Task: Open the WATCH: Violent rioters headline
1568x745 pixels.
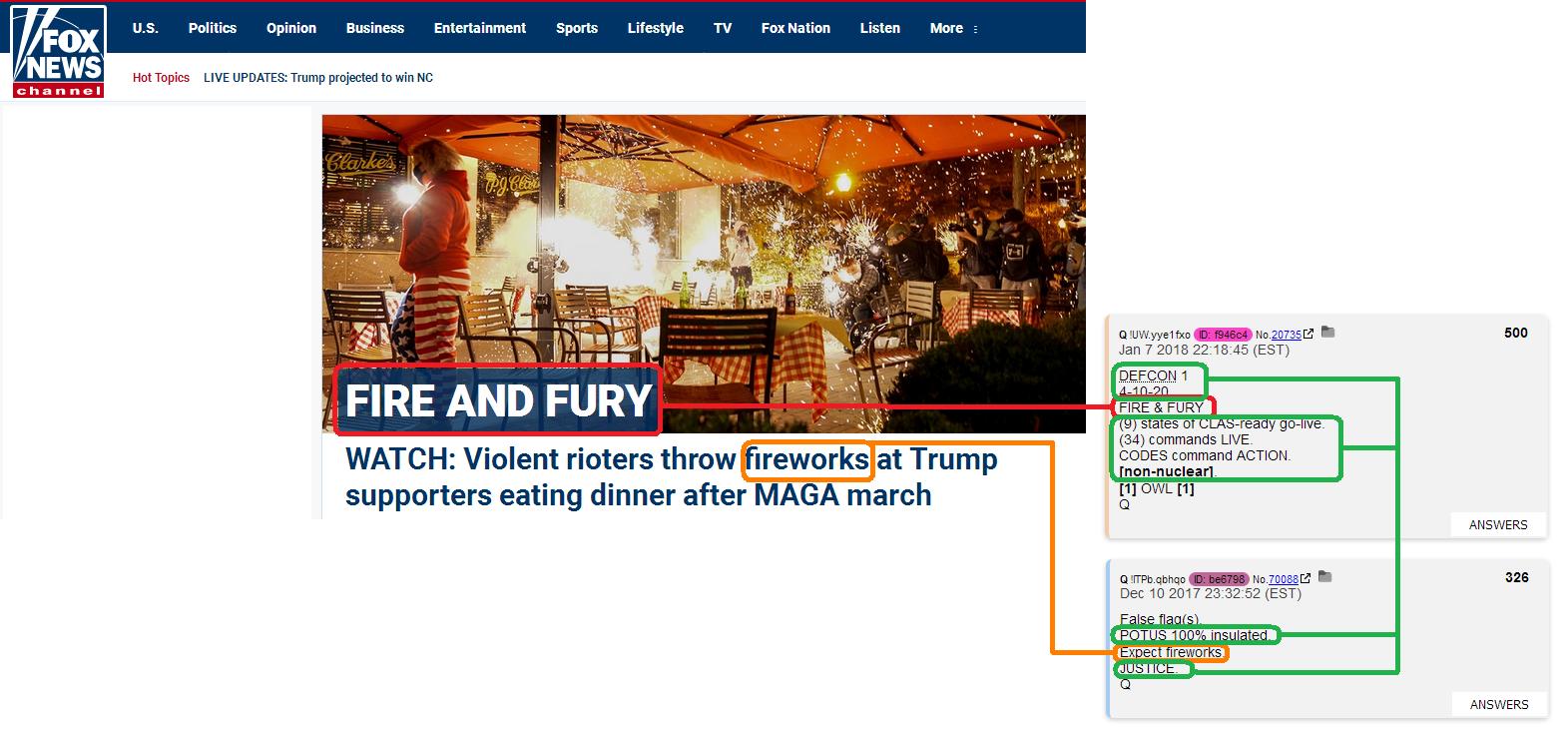Action: pos(671,477)
